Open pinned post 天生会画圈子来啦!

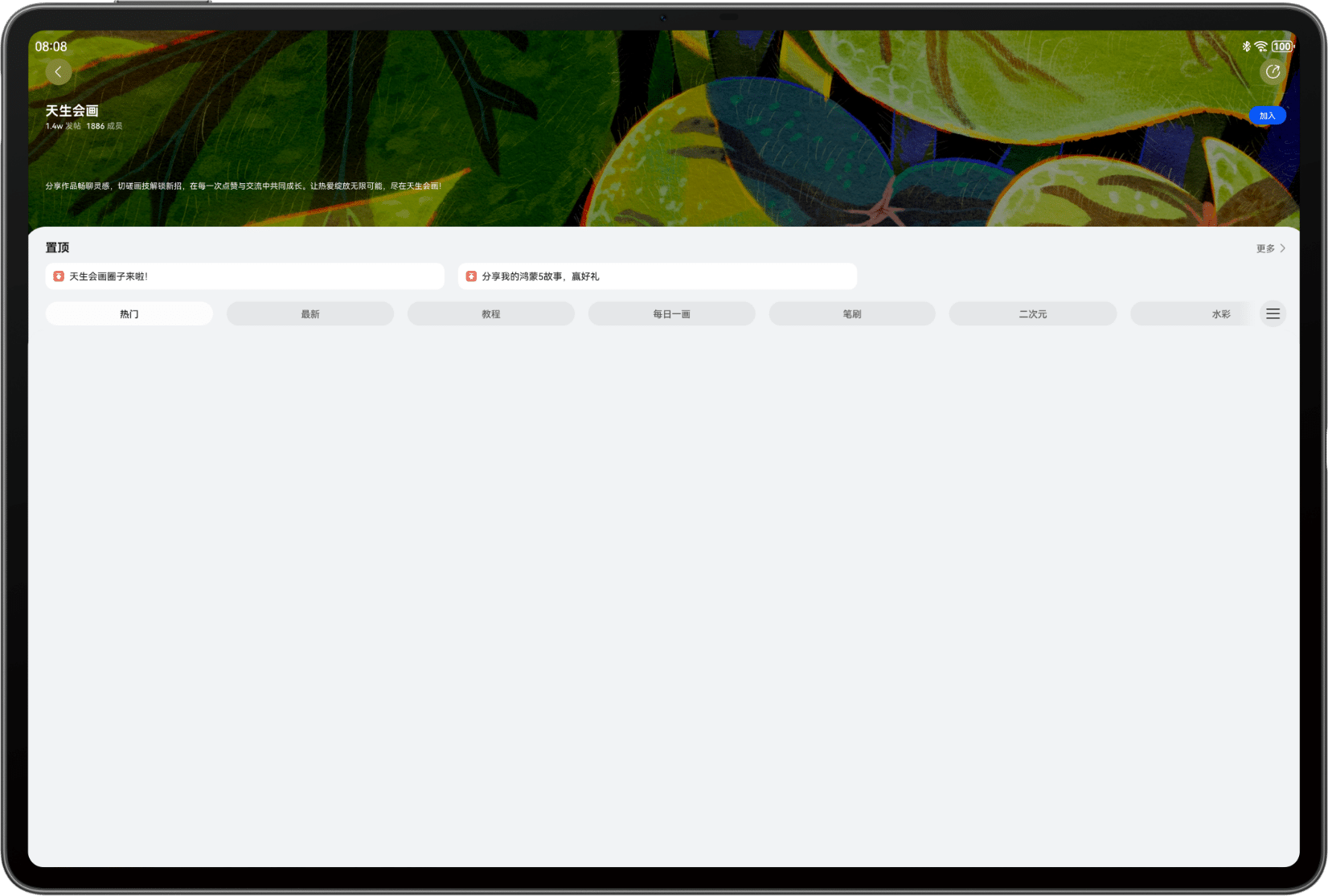(x=245, y=276)
